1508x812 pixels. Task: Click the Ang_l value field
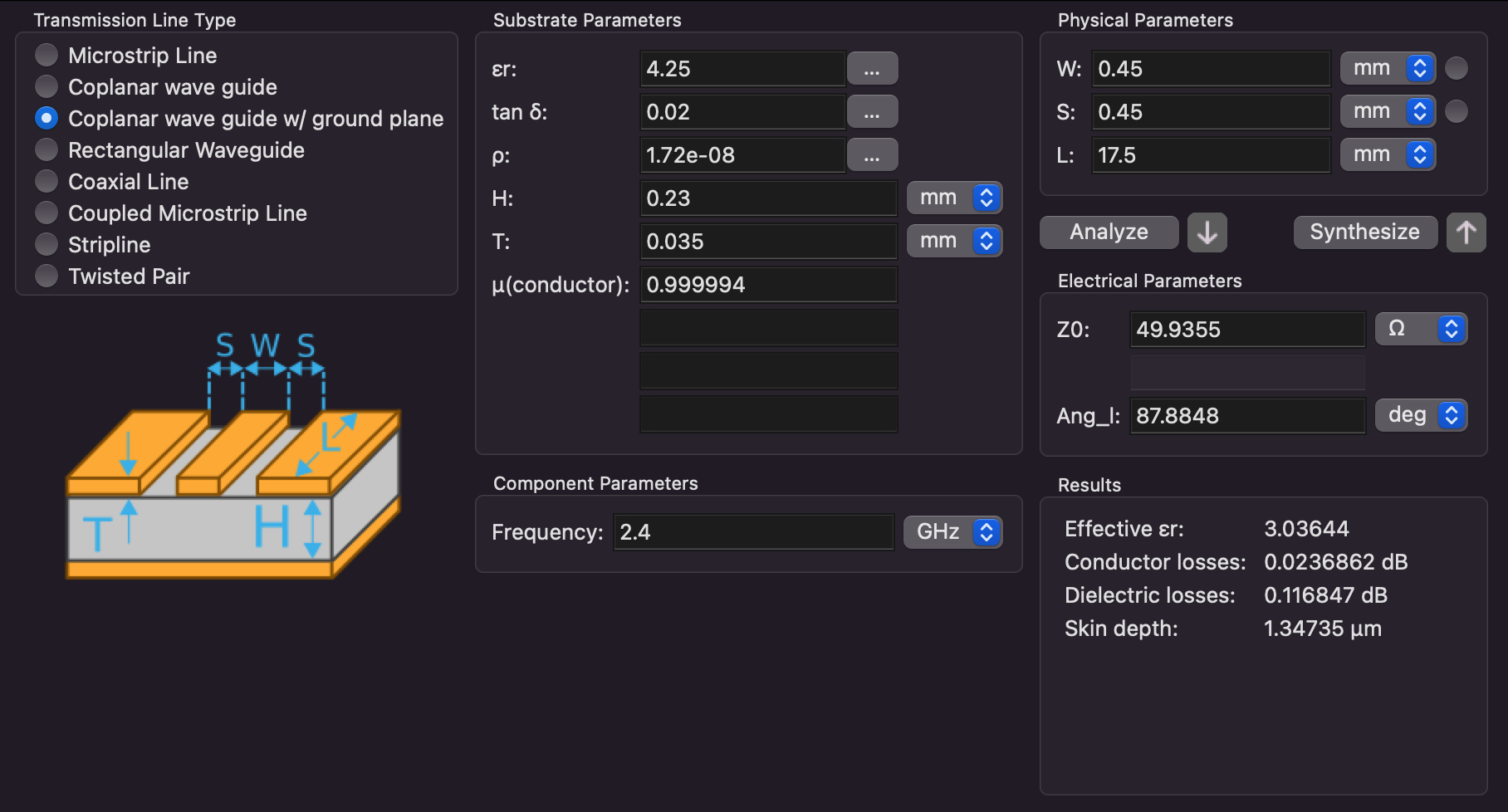point(1247,416)
